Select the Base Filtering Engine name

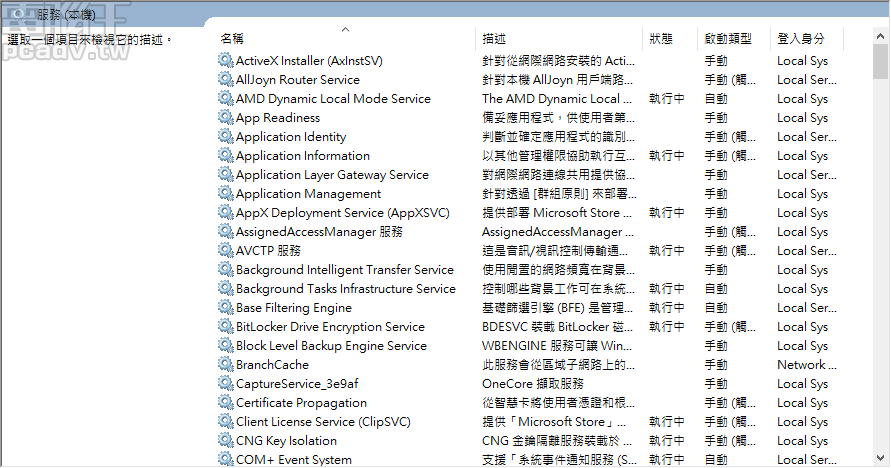point(294,308)
